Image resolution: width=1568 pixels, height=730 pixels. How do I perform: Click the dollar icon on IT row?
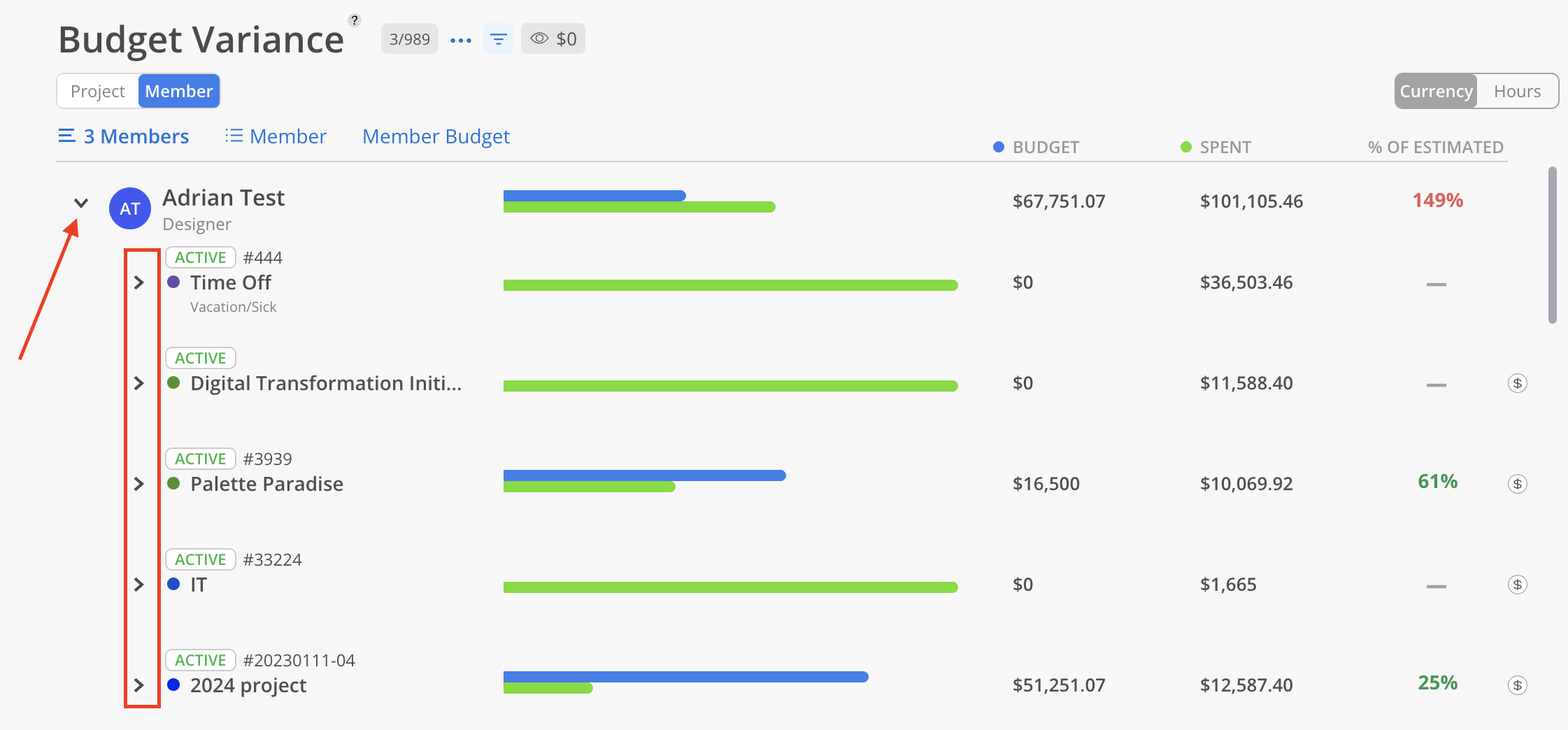pyautogui.click(x=1517, y=585)
